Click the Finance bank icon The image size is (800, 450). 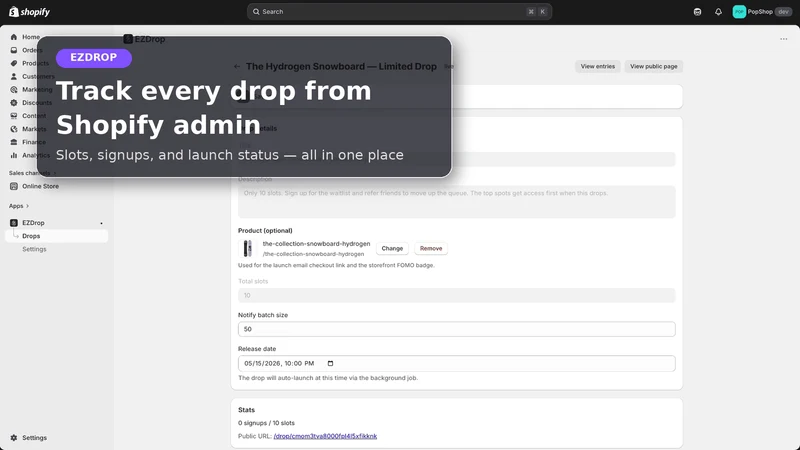(14, 142)
